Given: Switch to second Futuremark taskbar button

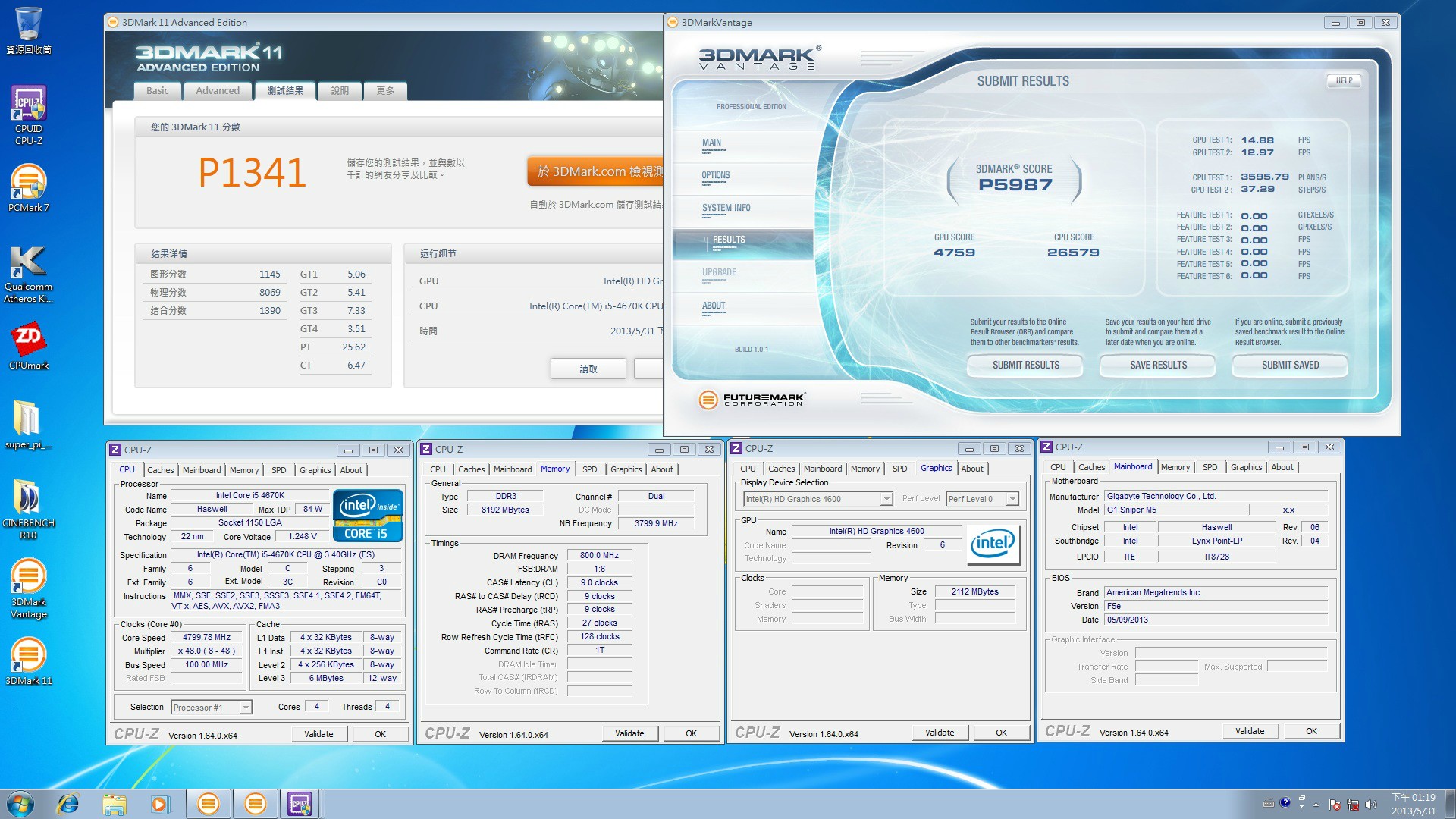Looking at the screenshot, I should coord(255,804).
